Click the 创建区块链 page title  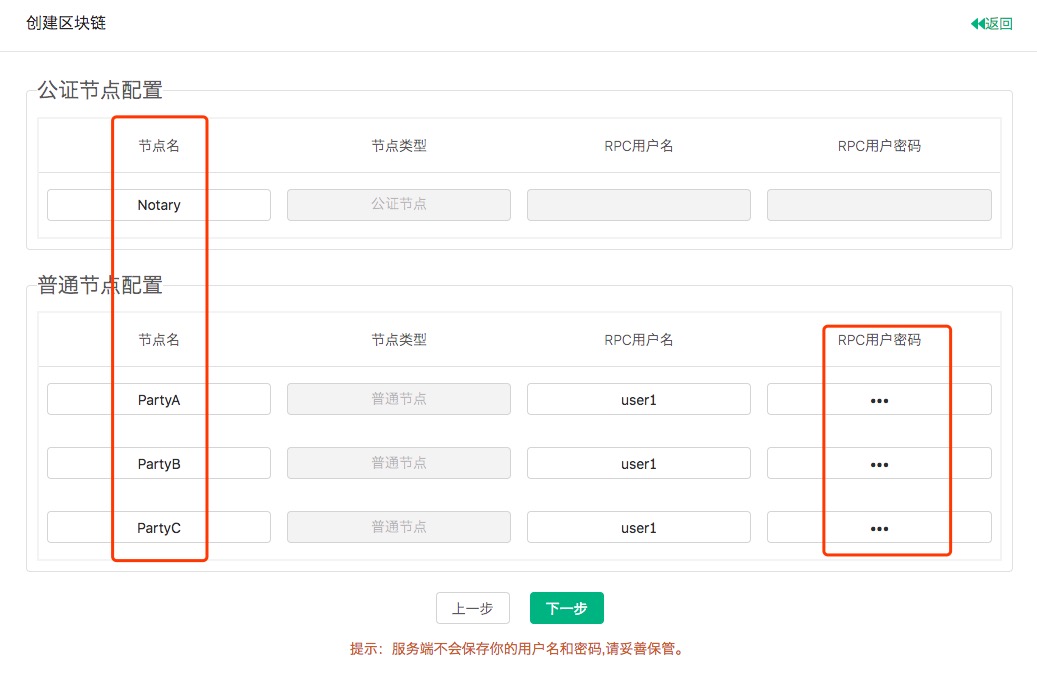coord(66,23)
